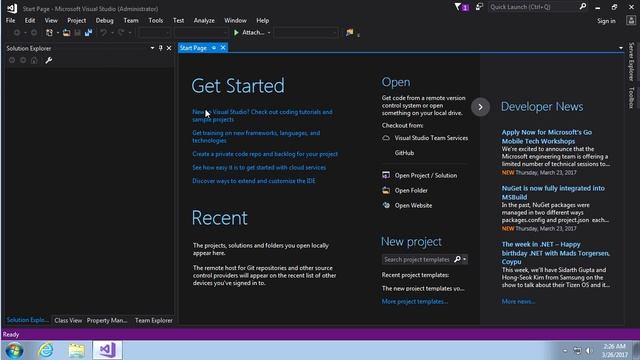
Task: Open the Debug menu
Action: [x=104, y=20]
